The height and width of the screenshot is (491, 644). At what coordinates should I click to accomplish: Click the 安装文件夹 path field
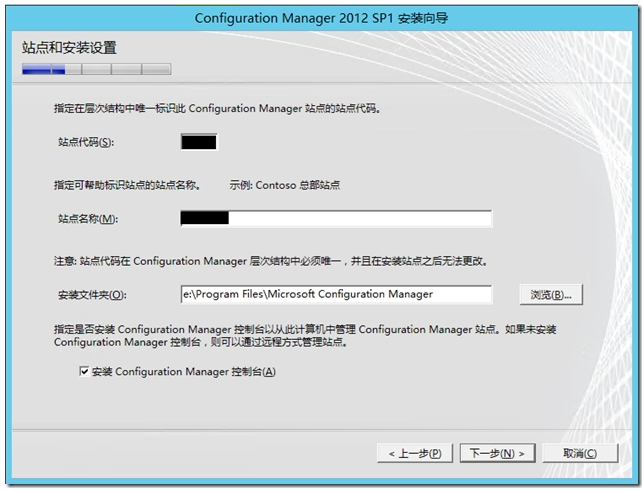(336, 294)
